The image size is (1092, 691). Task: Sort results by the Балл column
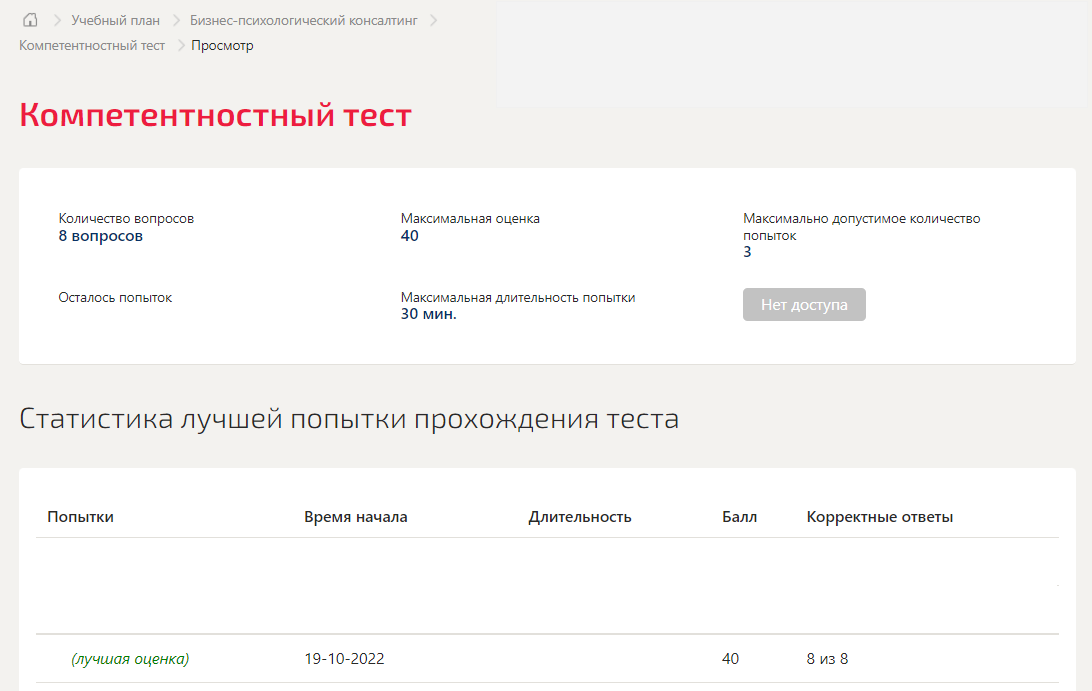click(x=740, y=516)
